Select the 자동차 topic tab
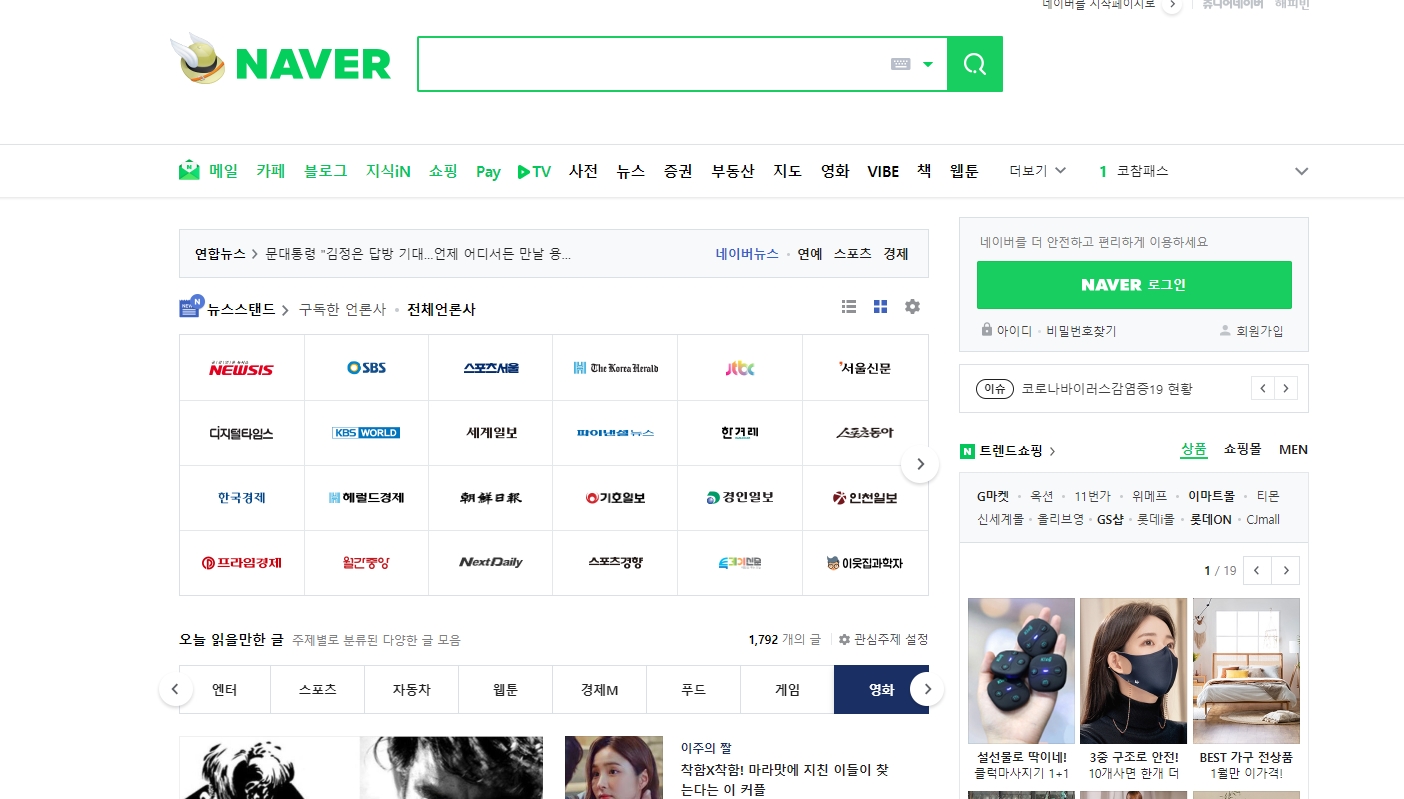This screenshot has height=799, width=1404. tap(411, 690)
